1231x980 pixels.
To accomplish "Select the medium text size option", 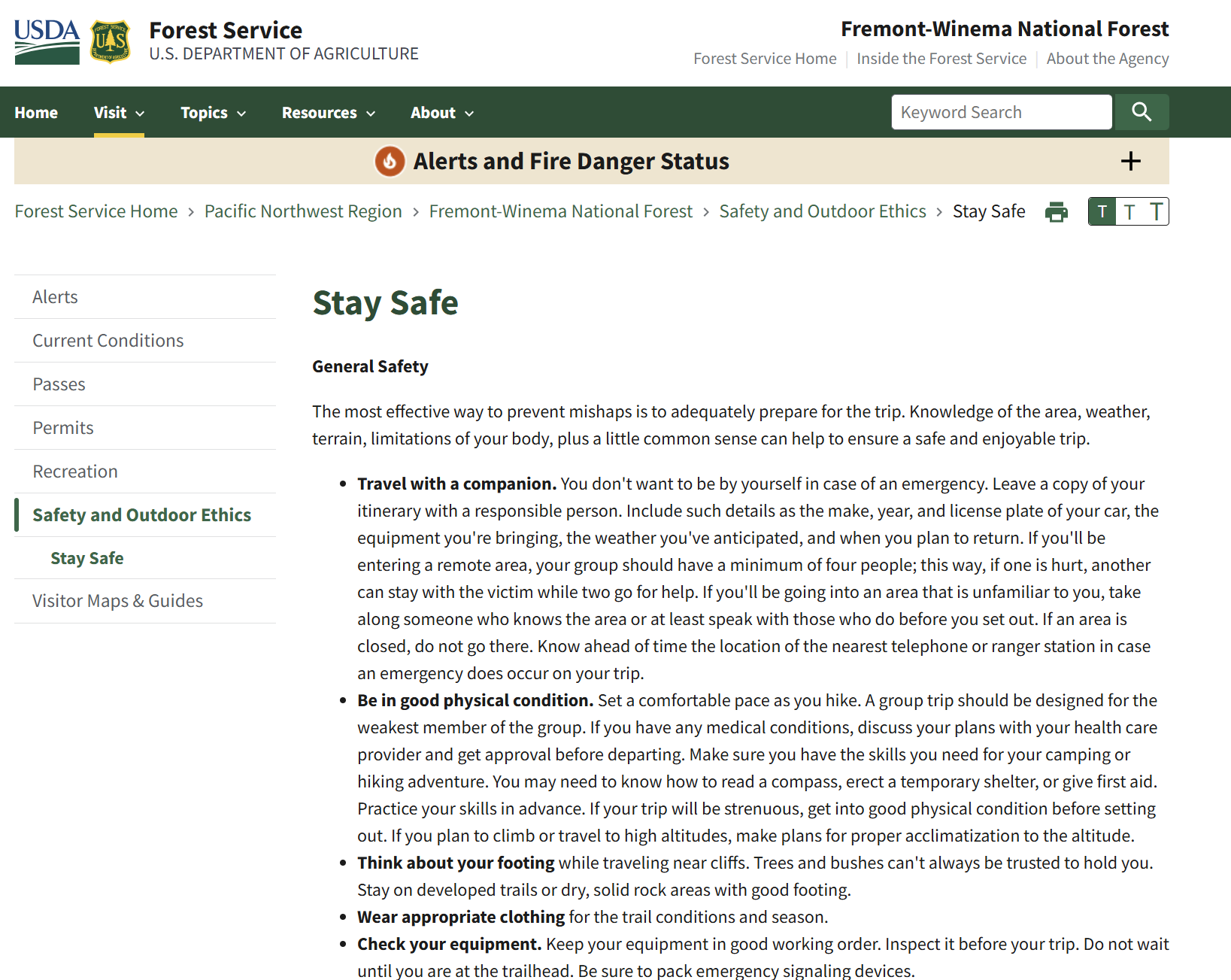I will (1129, 212).
